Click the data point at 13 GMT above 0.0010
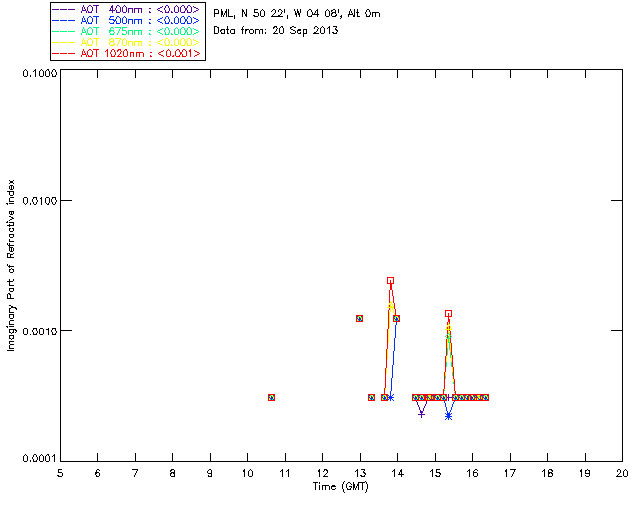 point(360,318)
